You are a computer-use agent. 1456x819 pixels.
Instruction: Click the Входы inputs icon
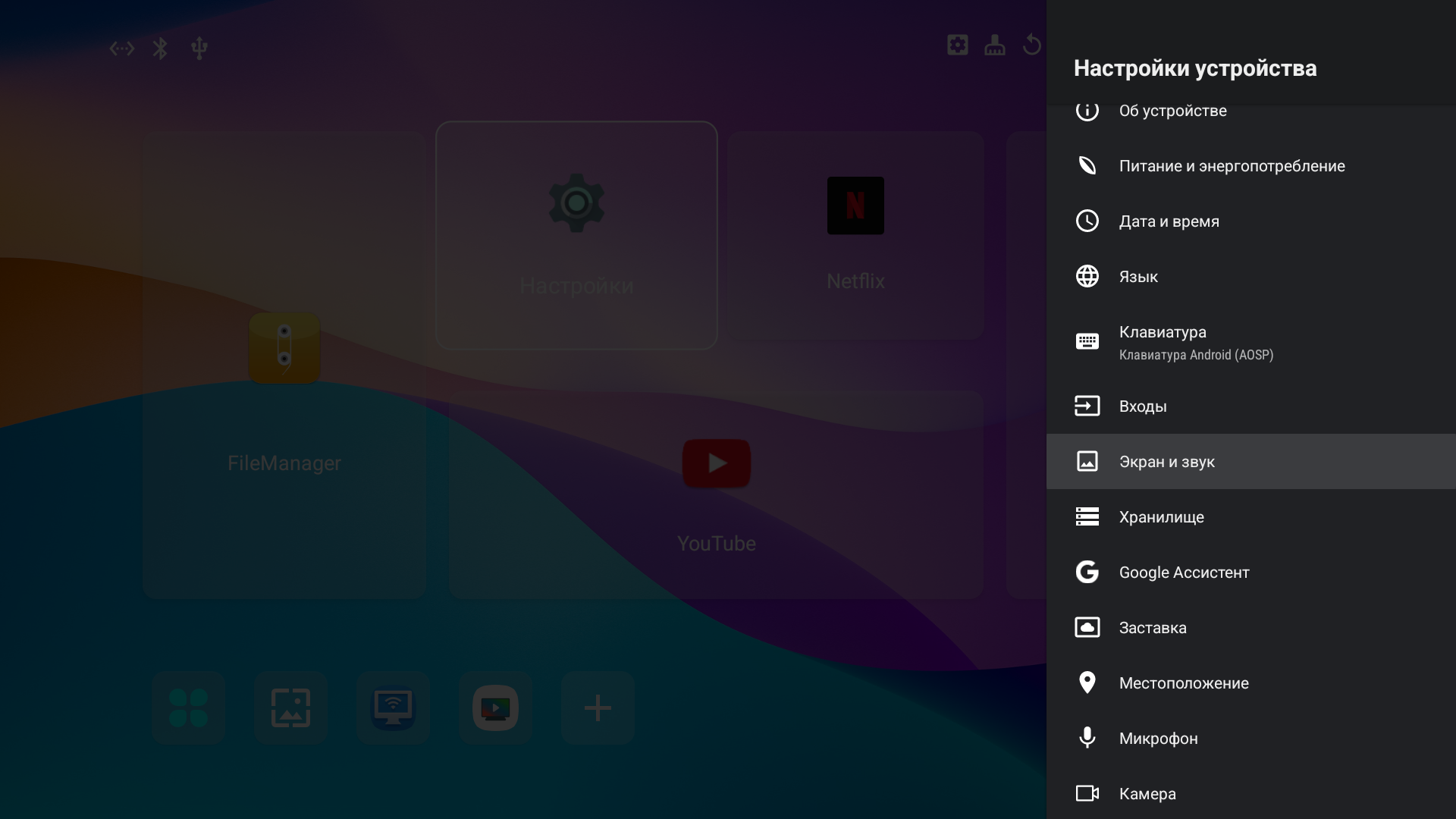(x=1087, y=406)
